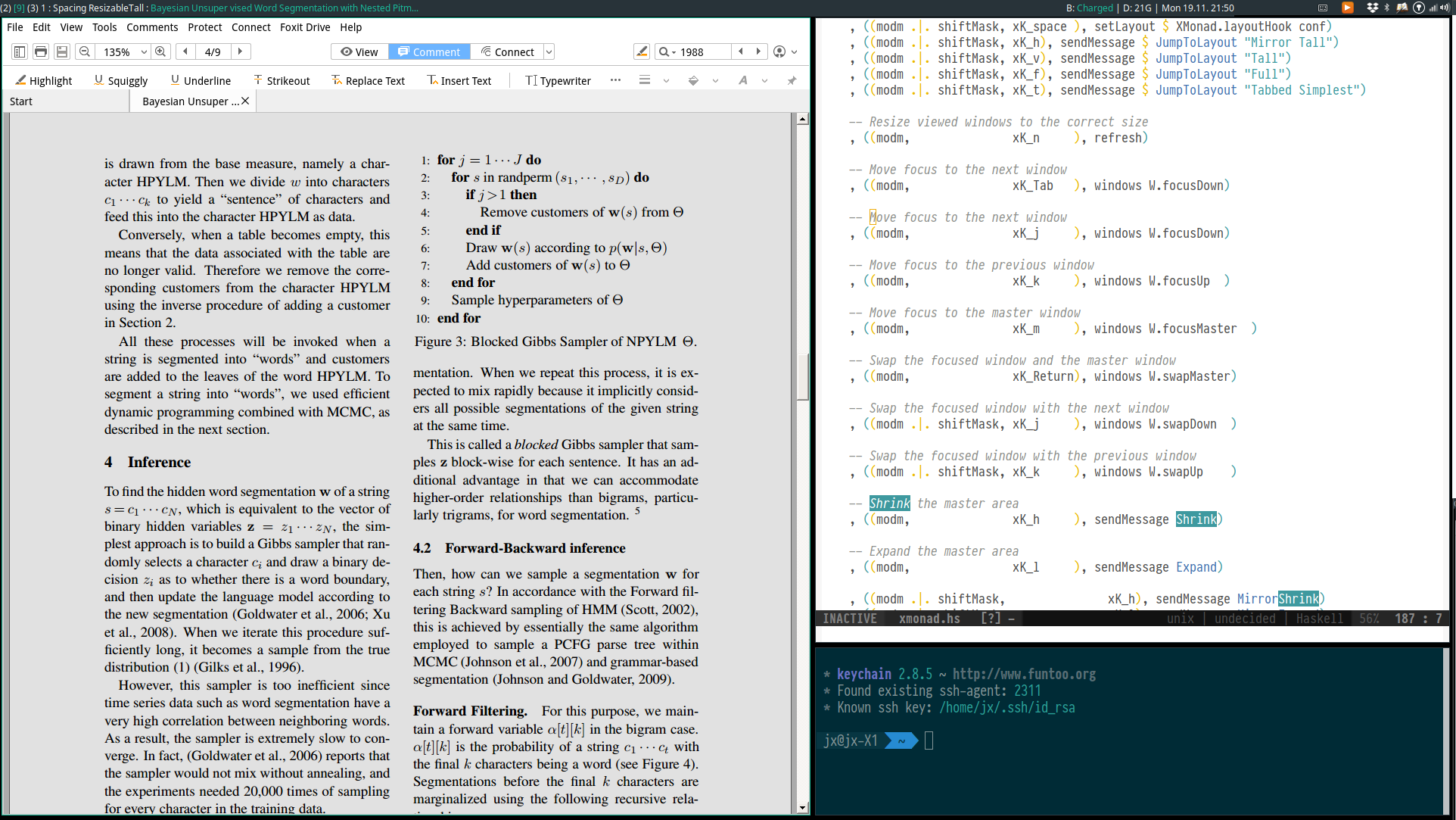Open the fill color picker
The width and height of the screenshot is (1456, 820).
click(x=693, y=80)
